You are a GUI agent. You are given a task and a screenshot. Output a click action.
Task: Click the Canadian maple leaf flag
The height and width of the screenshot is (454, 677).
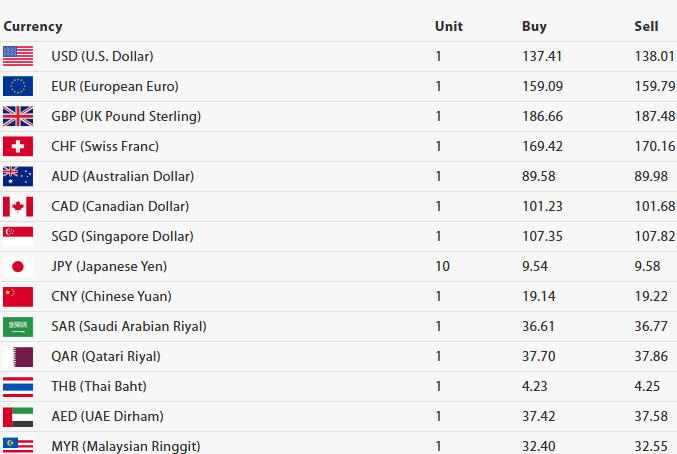click(18, 206)
